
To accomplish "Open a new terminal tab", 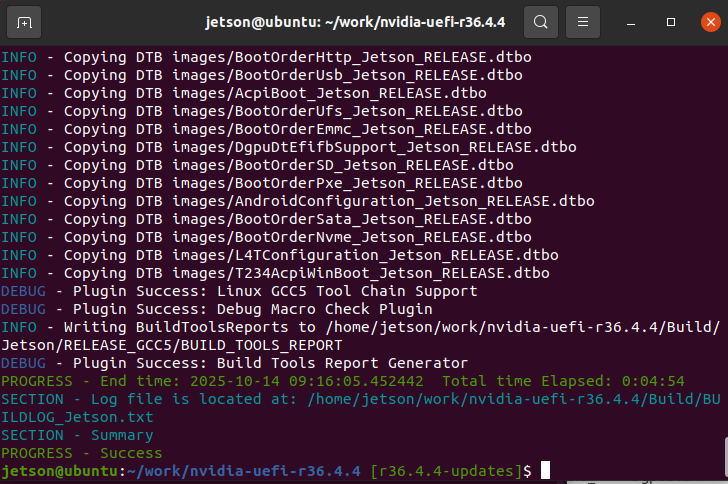I will [24, 21].
